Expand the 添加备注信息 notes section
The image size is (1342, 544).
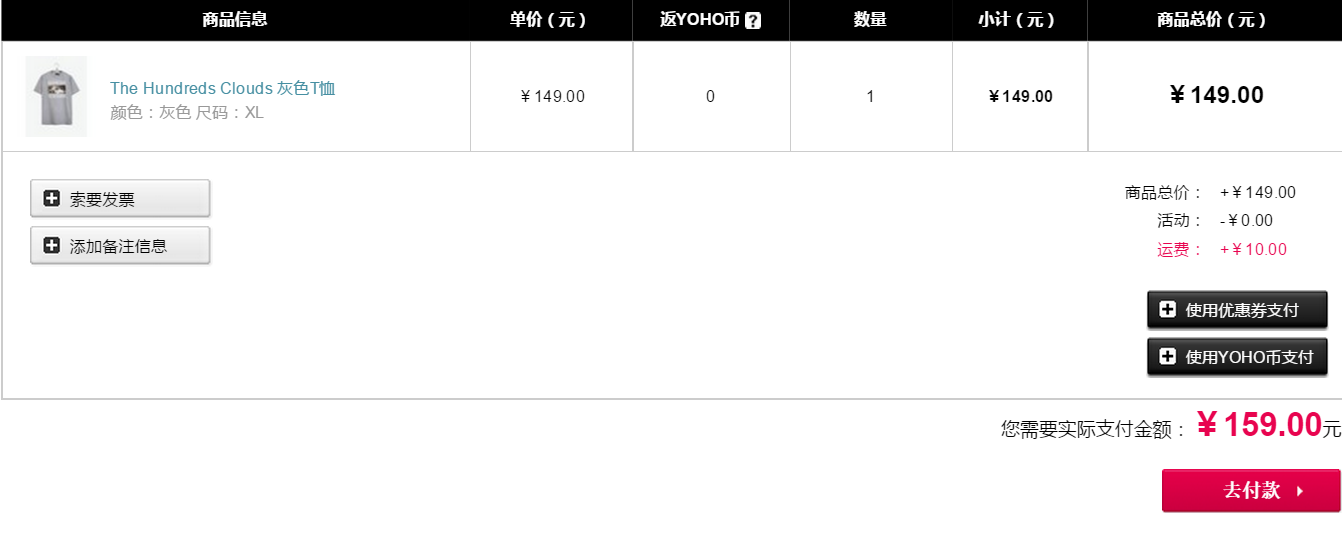(120, 245)
